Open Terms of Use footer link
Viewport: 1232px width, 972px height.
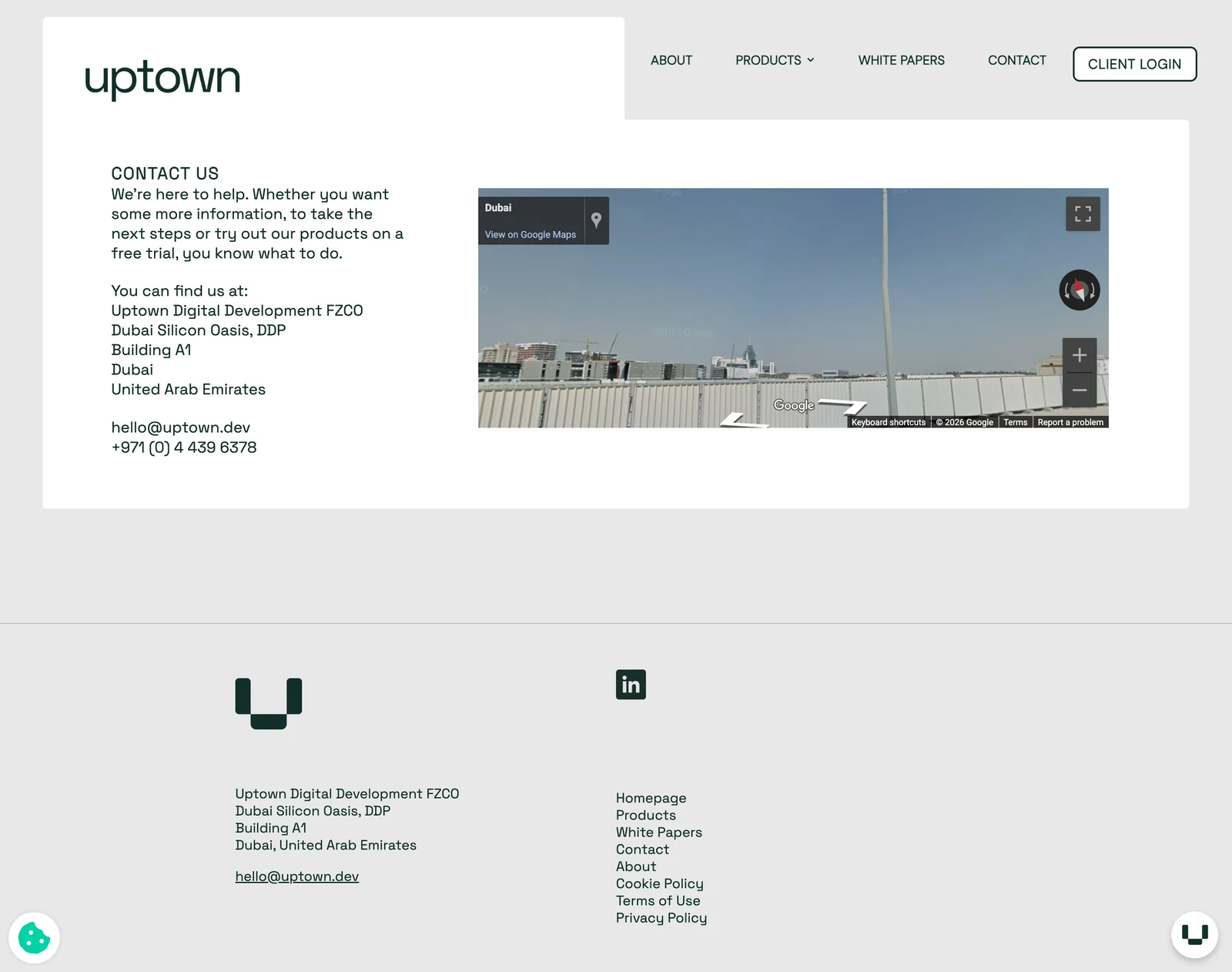[x=658, y=901]
